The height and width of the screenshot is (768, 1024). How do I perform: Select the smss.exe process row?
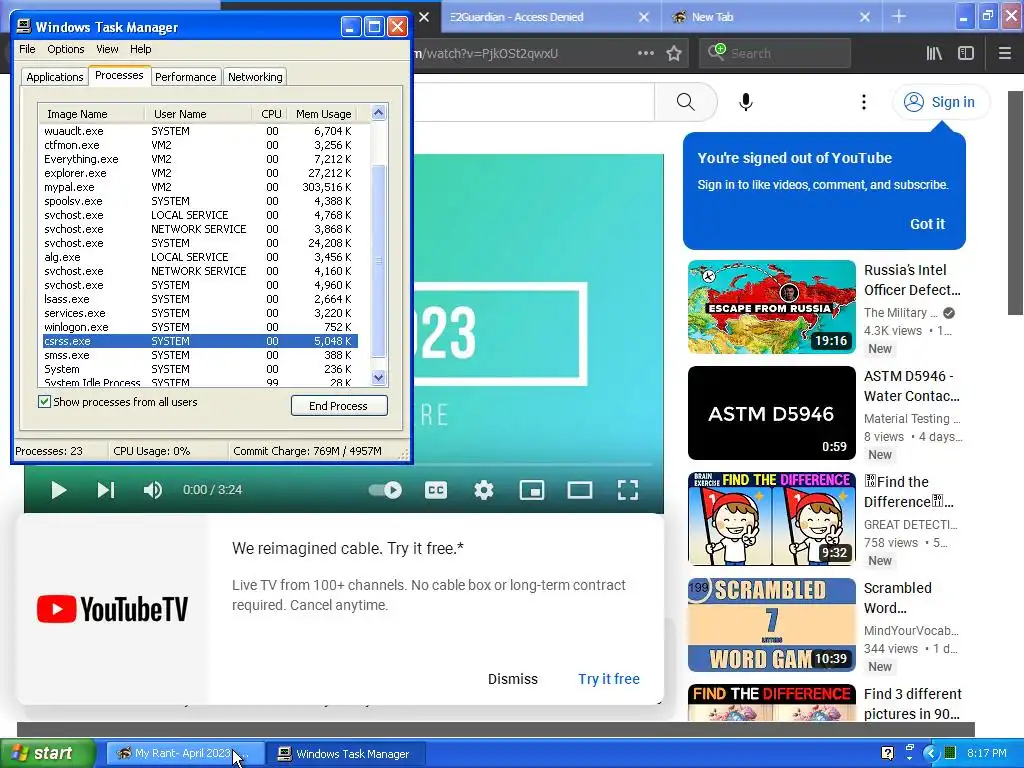[200, 355]
